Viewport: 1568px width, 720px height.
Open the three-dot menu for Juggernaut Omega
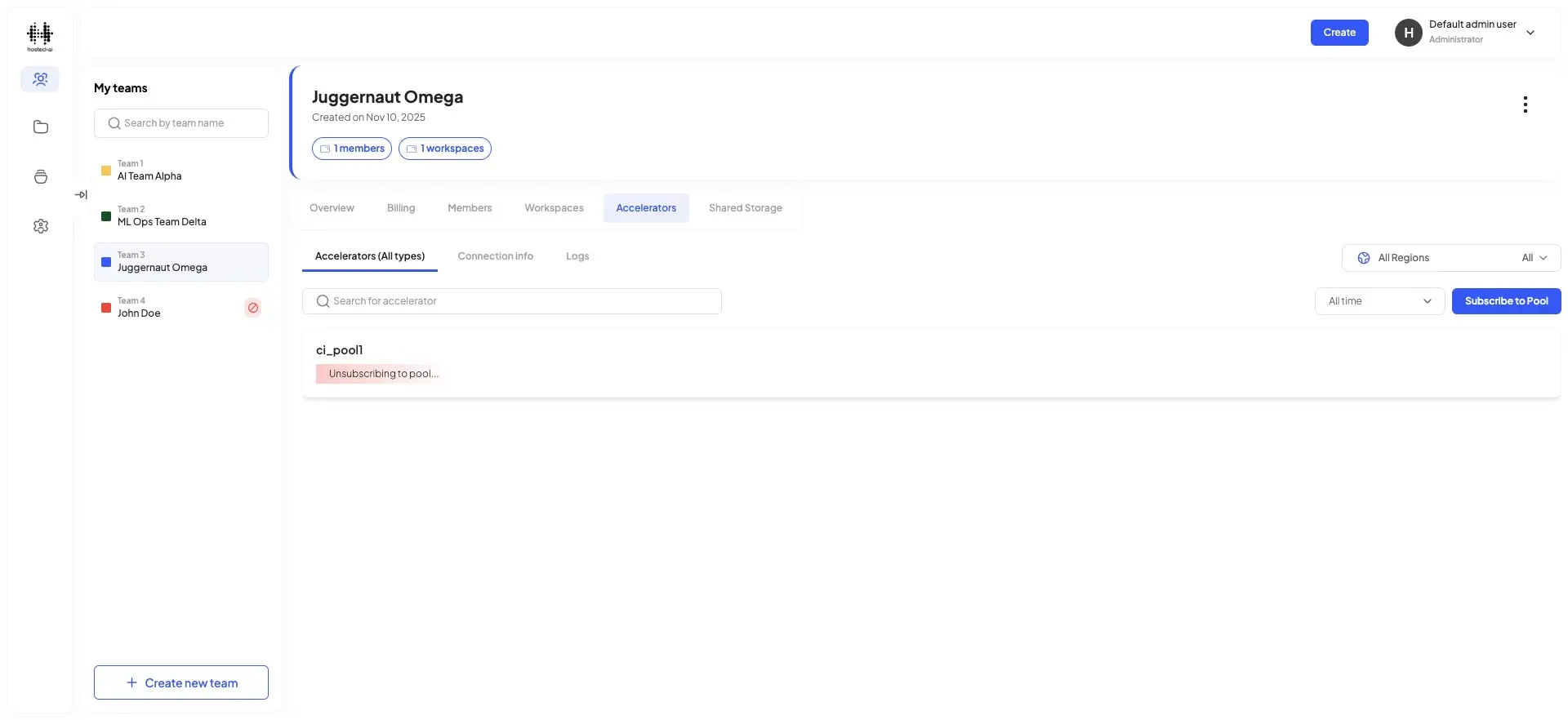tap(1525, 104)
